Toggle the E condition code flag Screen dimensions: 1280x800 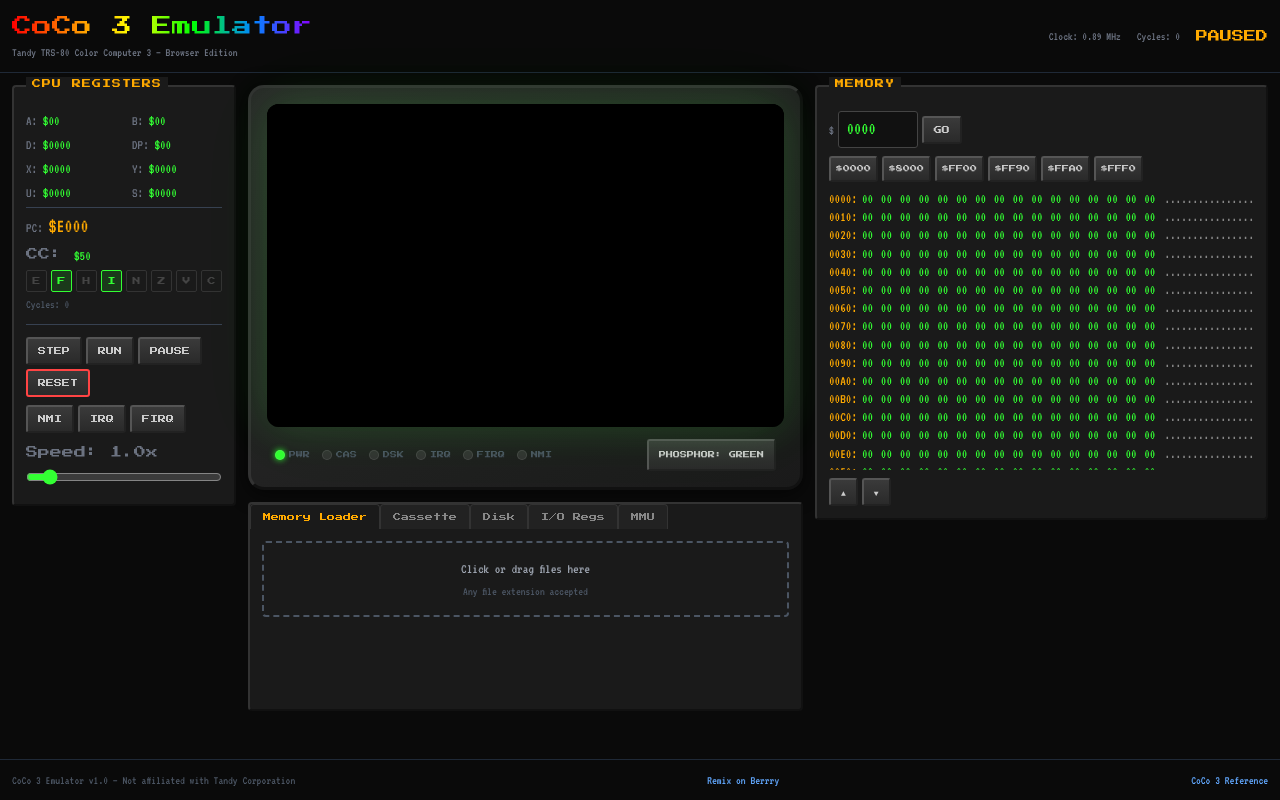click(x=36, y=281)
